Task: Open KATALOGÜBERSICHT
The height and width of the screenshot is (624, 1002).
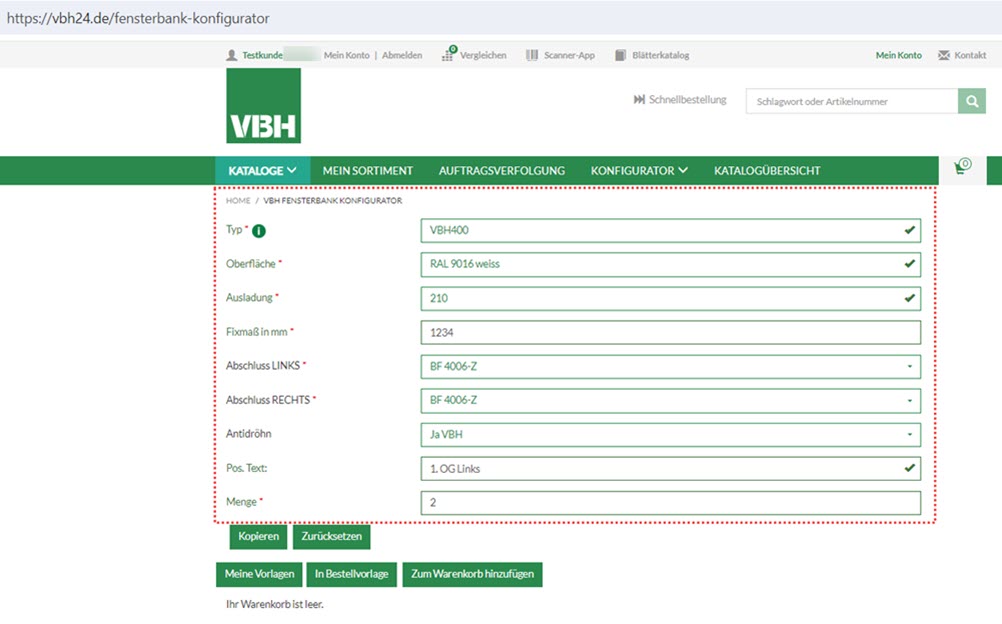Action: pyautogui.click(x=767, y=171)
